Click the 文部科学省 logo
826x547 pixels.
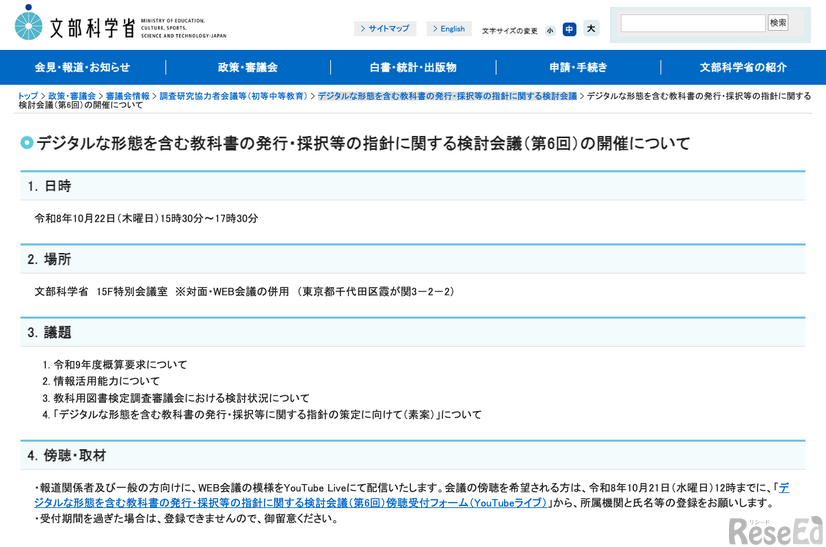[120, 24]
